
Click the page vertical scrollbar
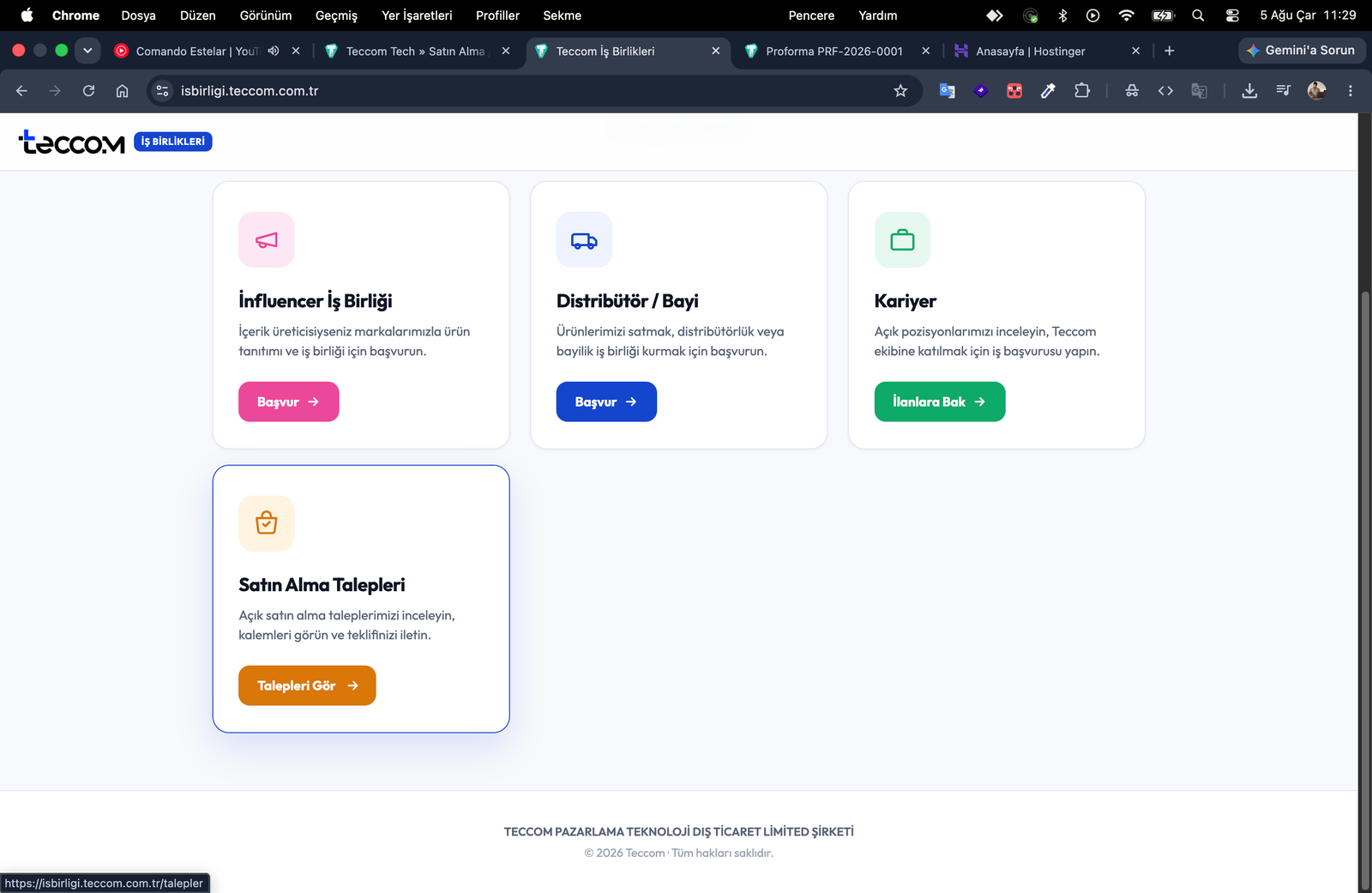click(1365, 592)
